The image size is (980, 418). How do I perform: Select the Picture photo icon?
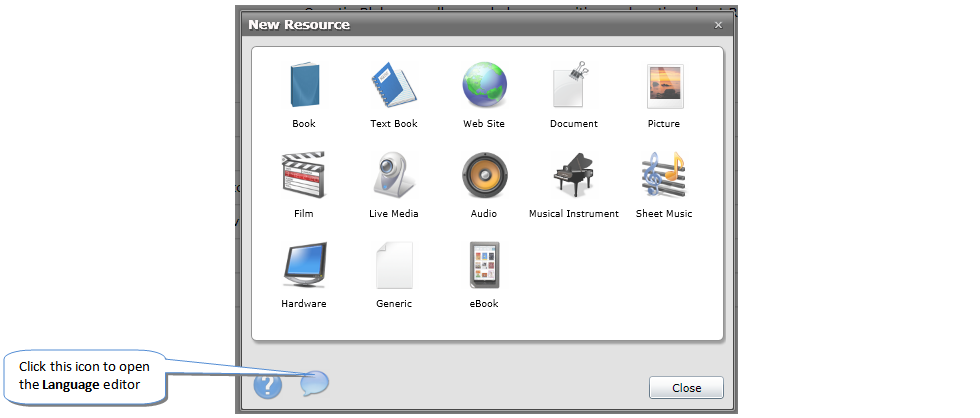tap(664, 85)
